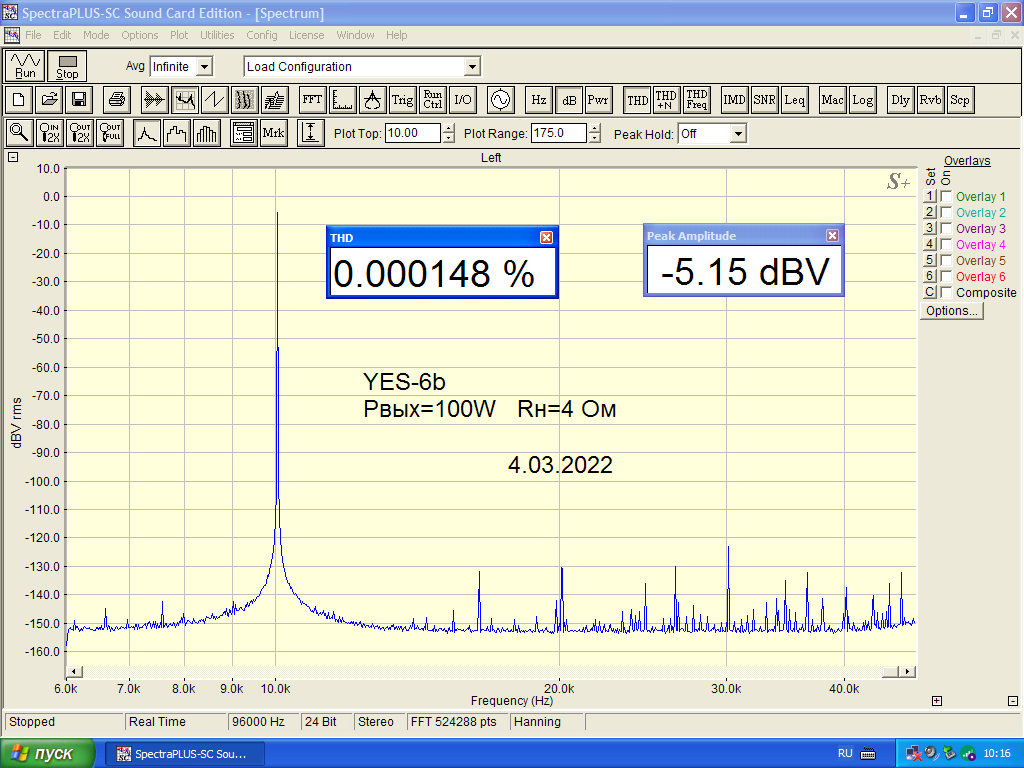The width and height of the screenshot is (1024, 768).
Task: Enable the Overlay 4 checkbox
Action: [946, 244]
